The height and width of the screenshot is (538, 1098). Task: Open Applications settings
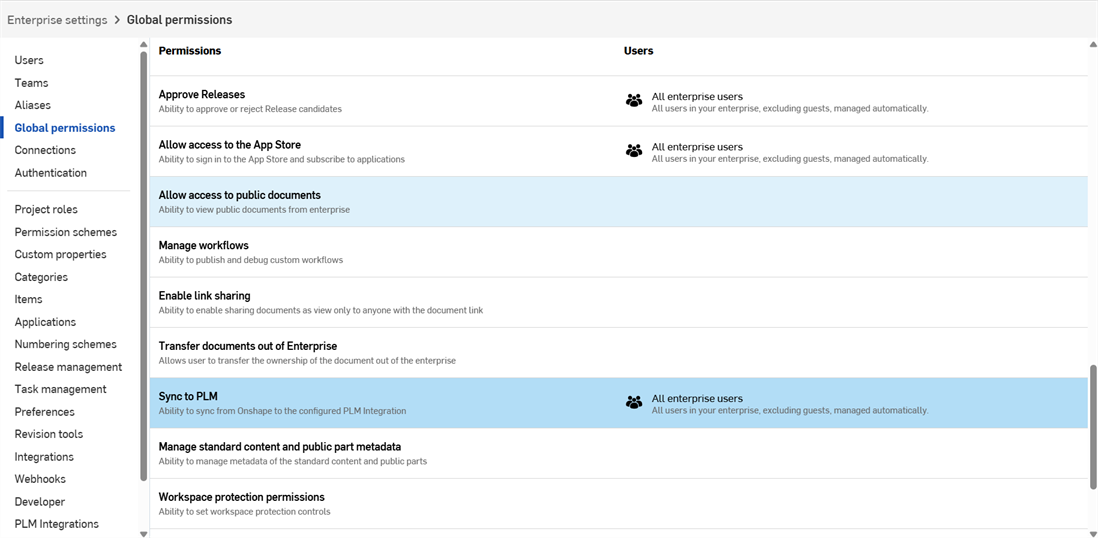[46, 322]
